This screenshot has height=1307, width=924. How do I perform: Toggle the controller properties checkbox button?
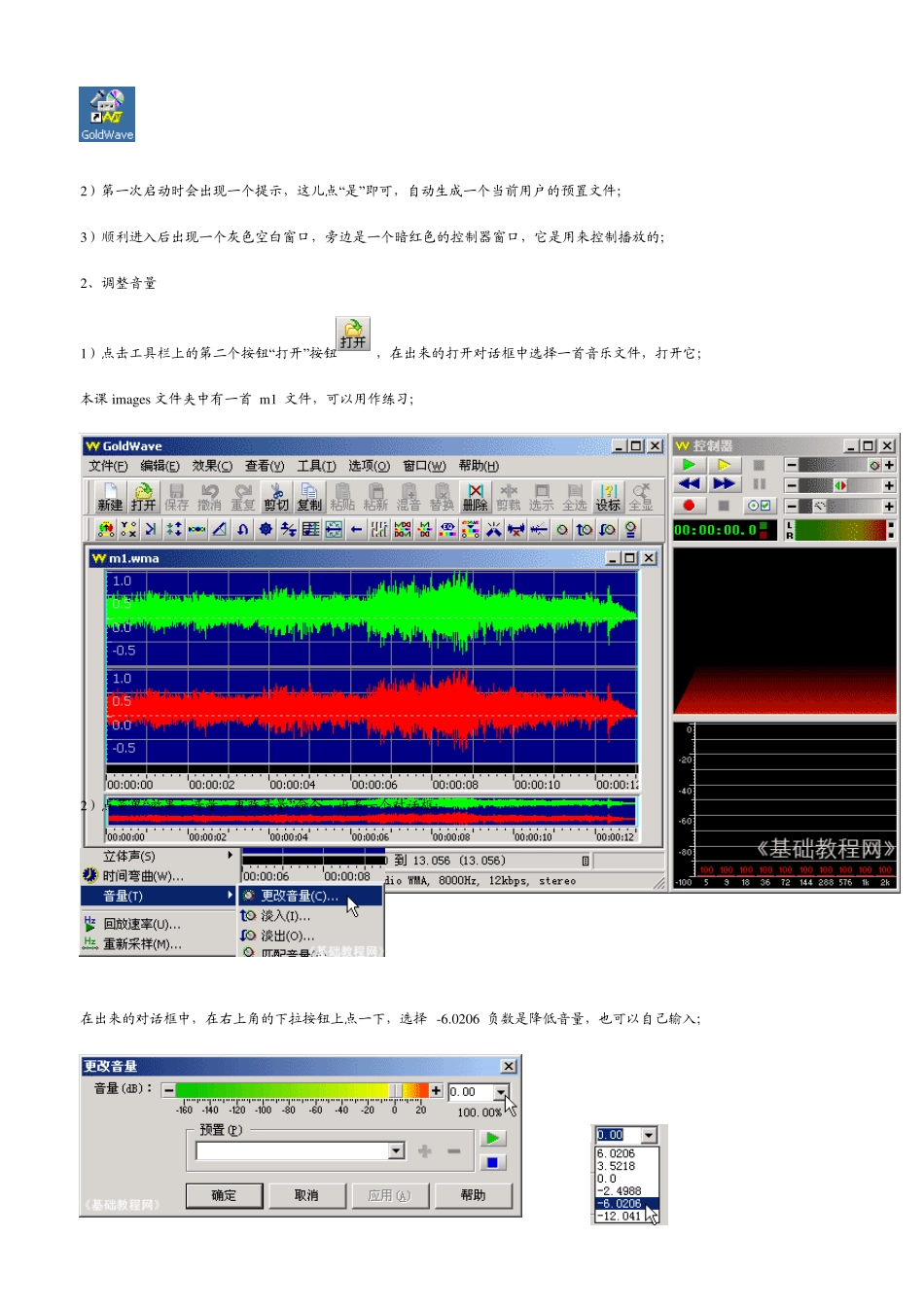(759, 506)
